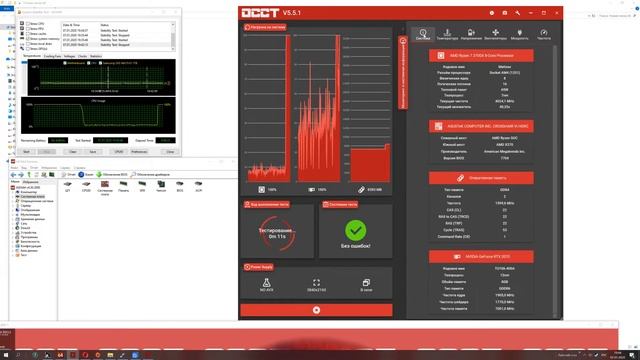The height and width of the screenshot is (360, 640).
Task: Open the ЦП icon in AIDA64 content pane
Action: point(67,186)
